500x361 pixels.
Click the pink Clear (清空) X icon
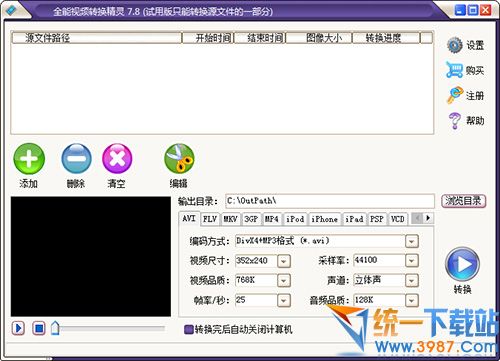pyautogui.click(x=117, y=159)
